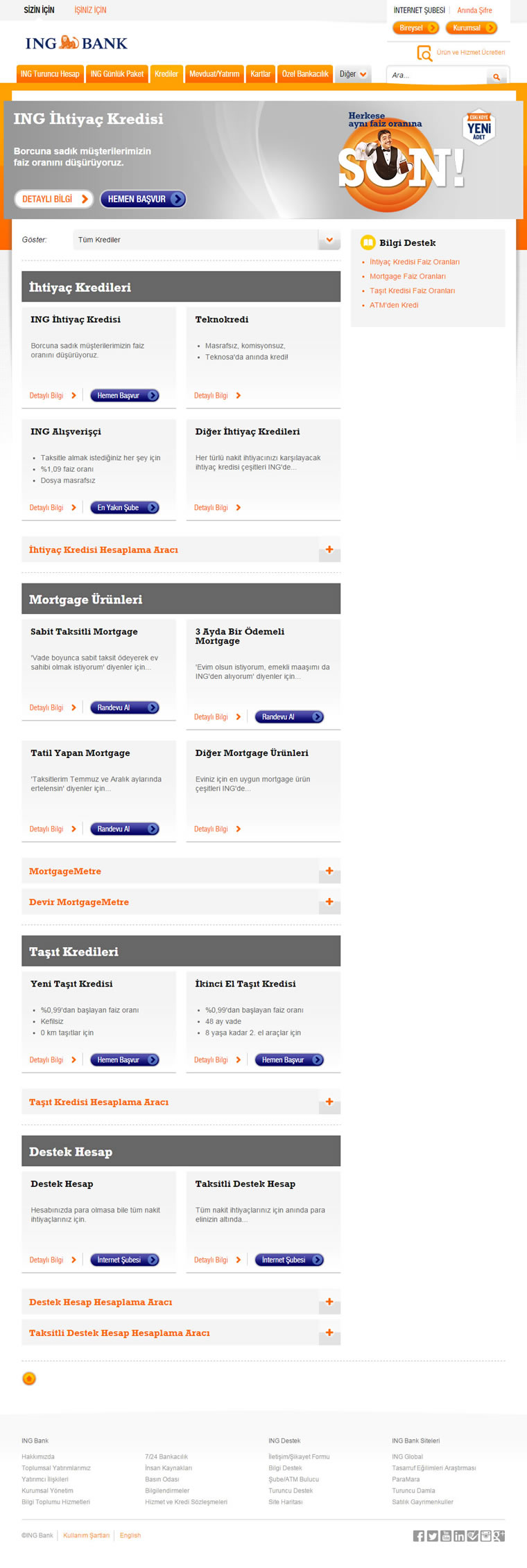Open the Diğer navigation dropdown
This screenshot has height=1568, width=527.
pos(353,74)
